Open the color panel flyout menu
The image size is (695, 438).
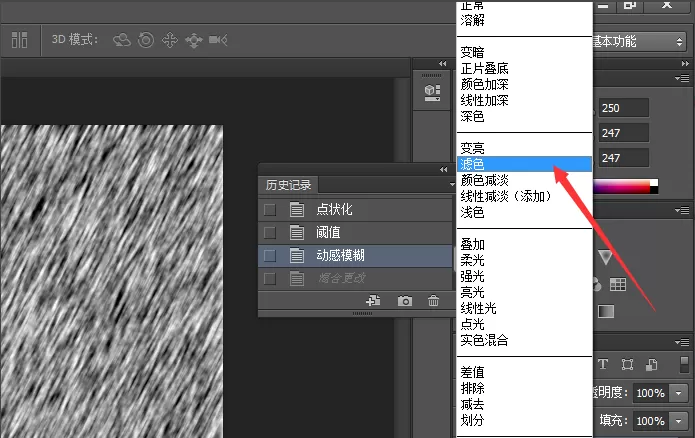[683, 78]
